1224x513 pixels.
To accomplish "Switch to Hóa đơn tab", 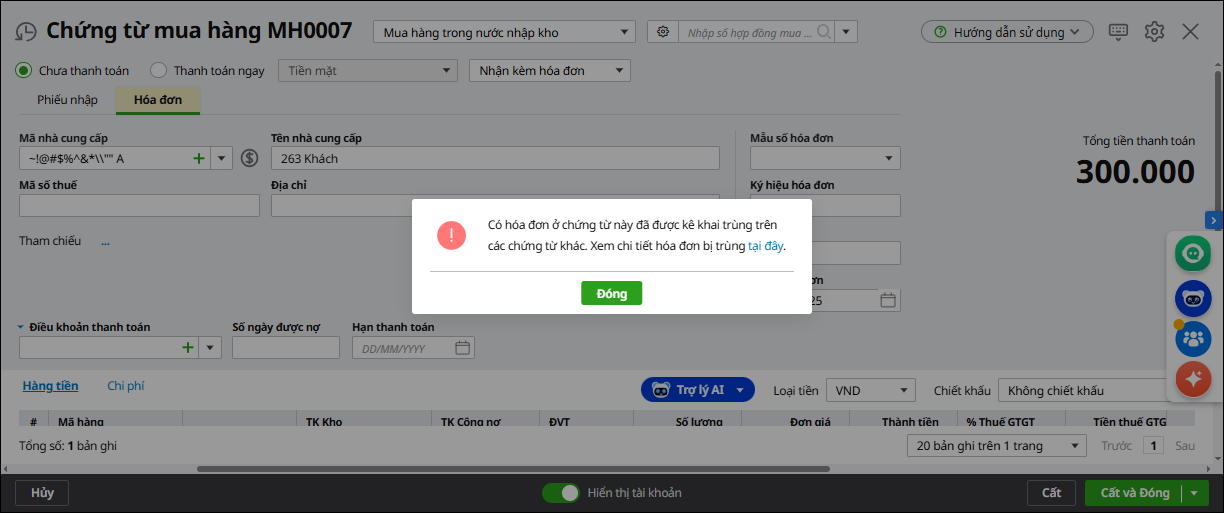I will pyautogui.click(x=158, y=100).
